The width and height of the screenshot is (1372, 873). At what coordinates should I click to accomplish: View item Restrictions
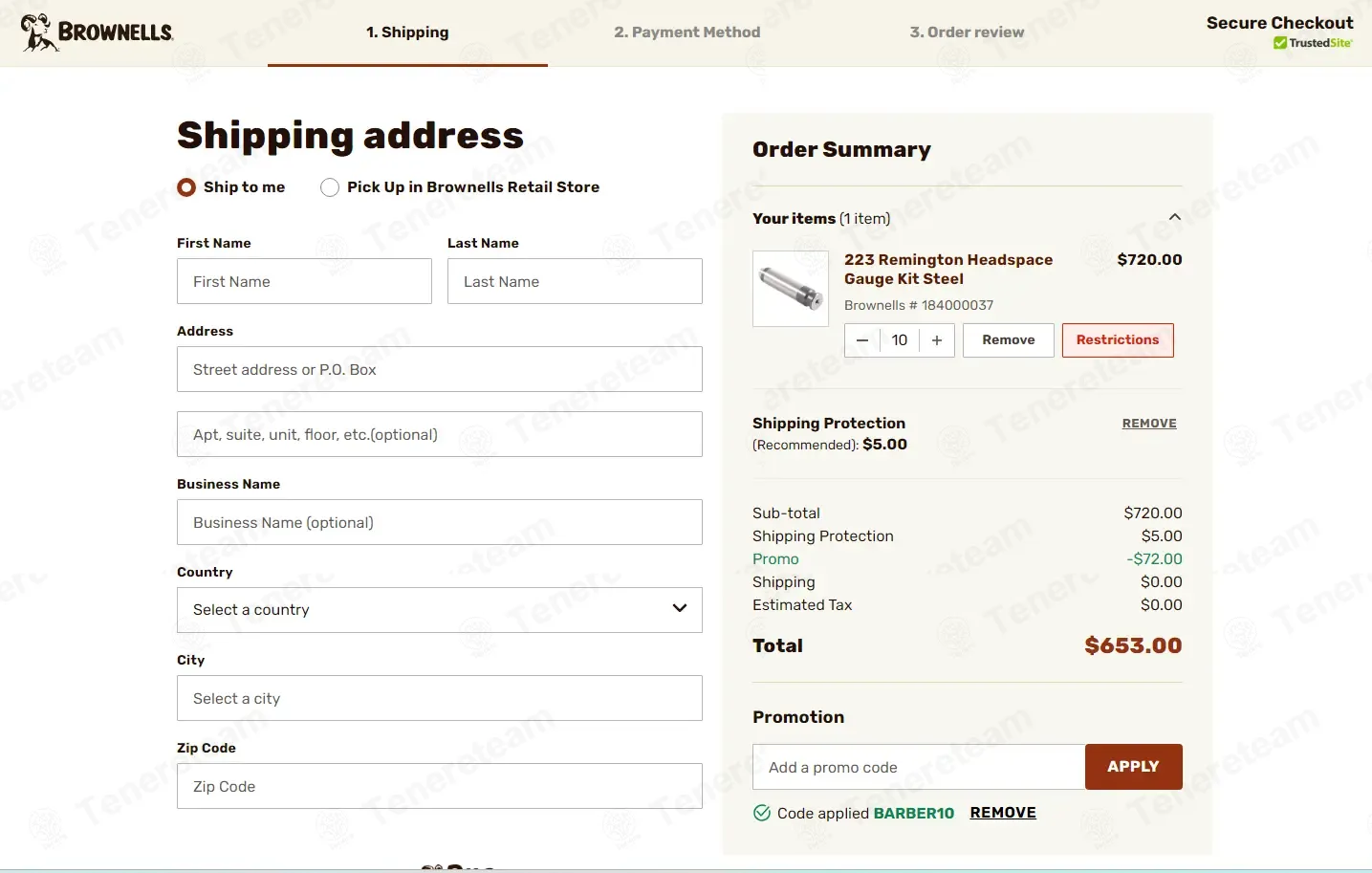1118,340
